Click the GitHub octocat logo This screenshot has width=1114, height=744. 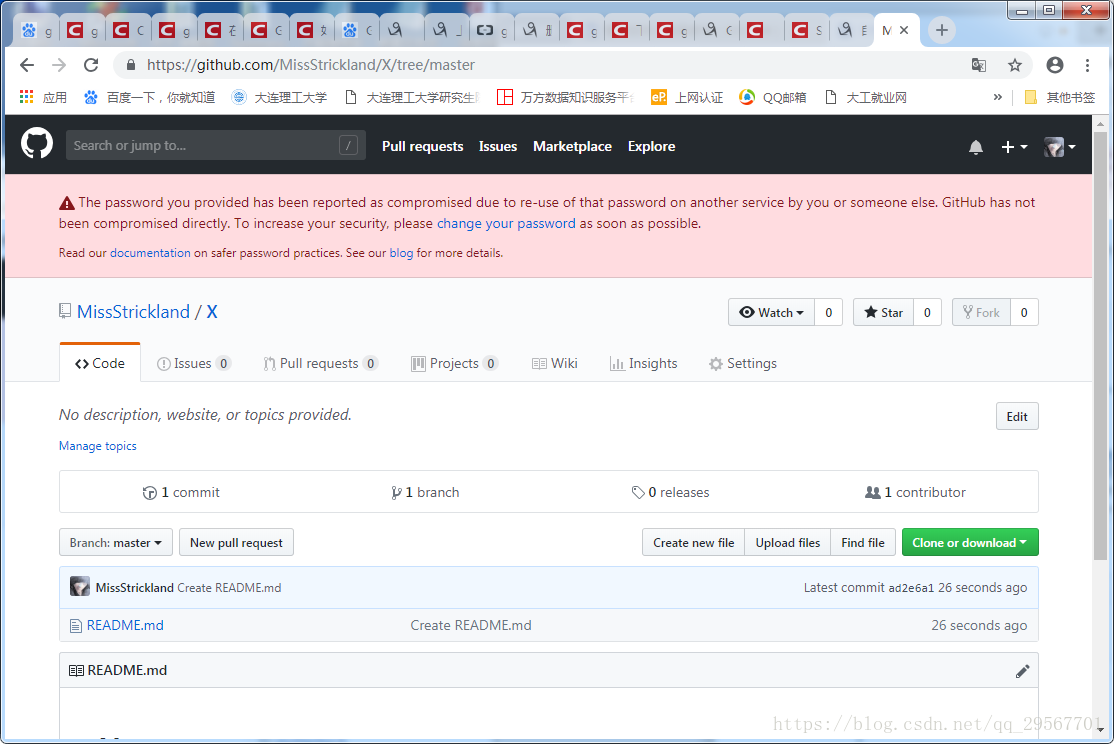pyautogui.click(x=37, y=144)
